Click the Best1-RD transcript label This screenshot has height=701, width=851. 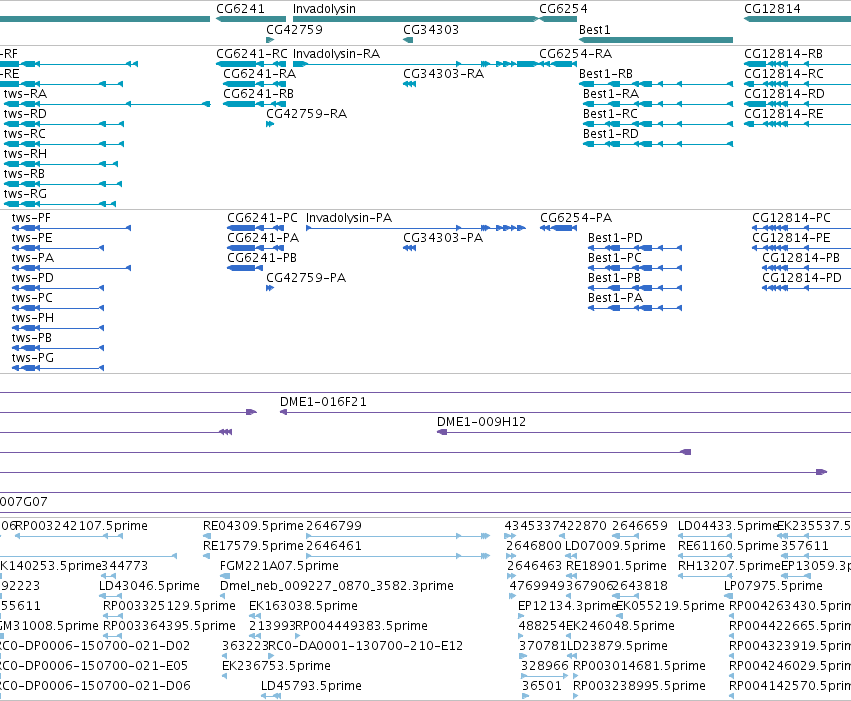point(611,134)
